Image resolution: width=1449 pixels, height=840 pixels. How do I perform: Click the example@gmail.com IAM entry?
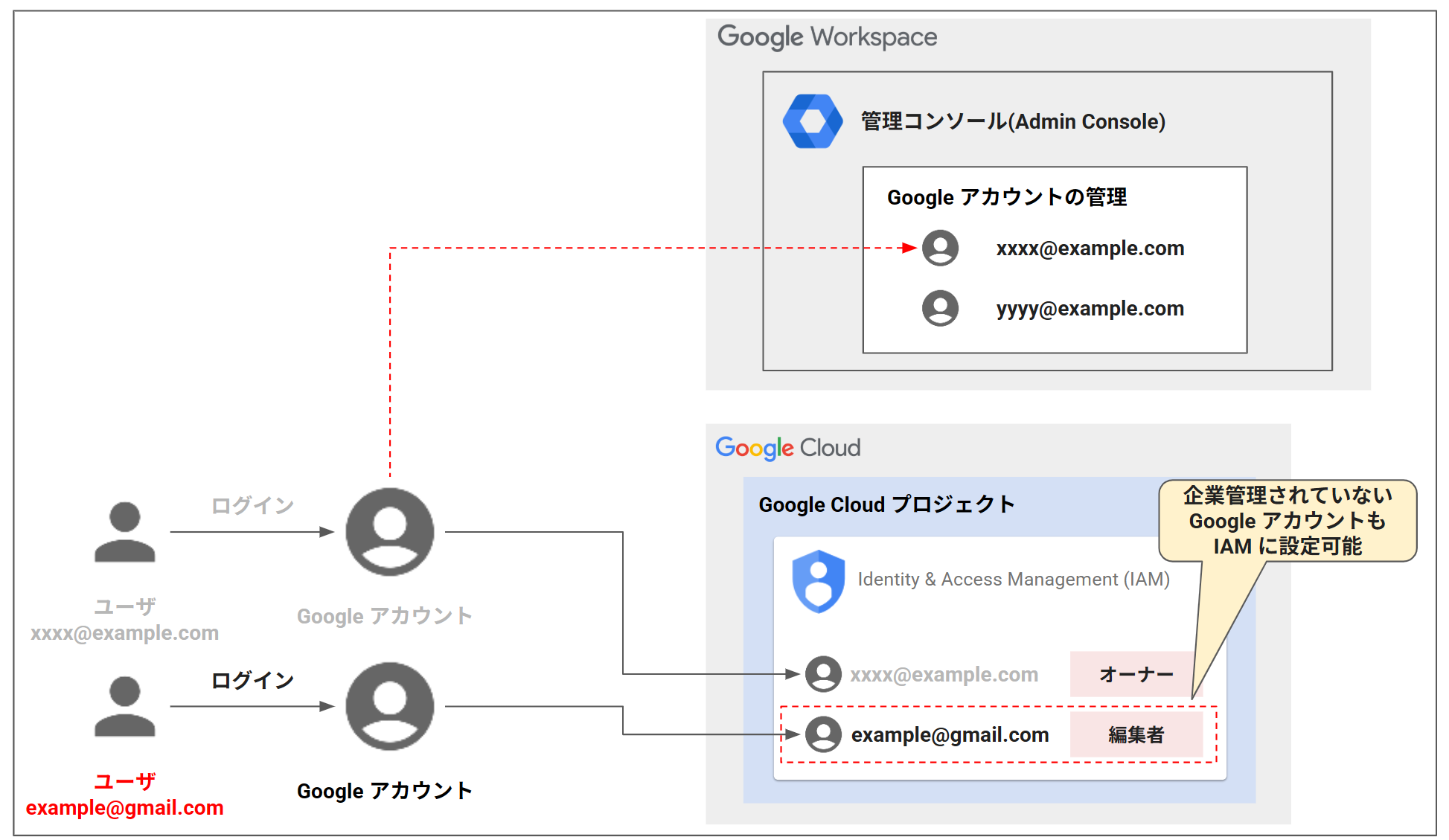[950, 735]
